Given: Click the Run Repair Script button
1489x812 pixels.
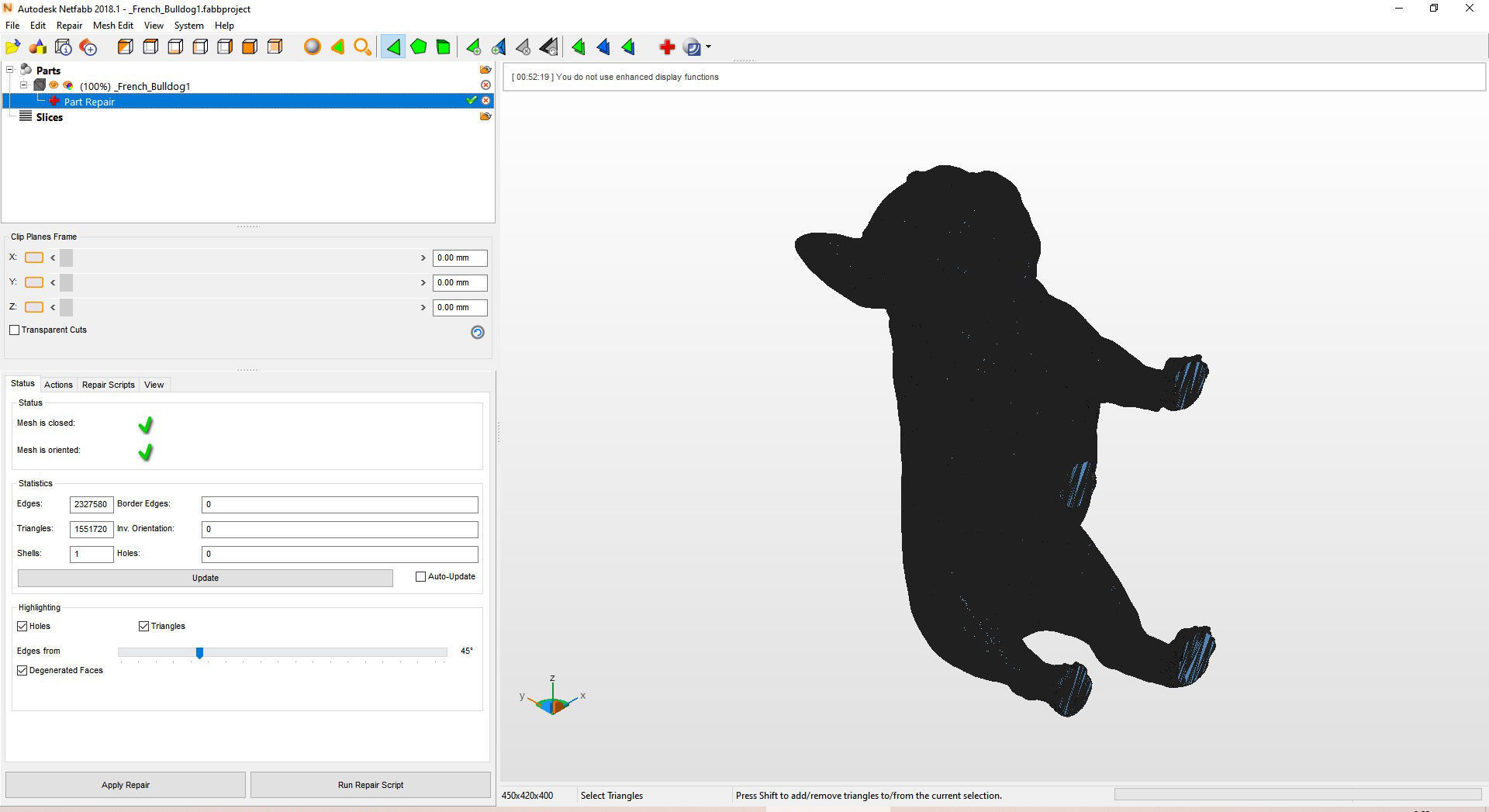Looking at the screenshot, I should coord(371,785).
